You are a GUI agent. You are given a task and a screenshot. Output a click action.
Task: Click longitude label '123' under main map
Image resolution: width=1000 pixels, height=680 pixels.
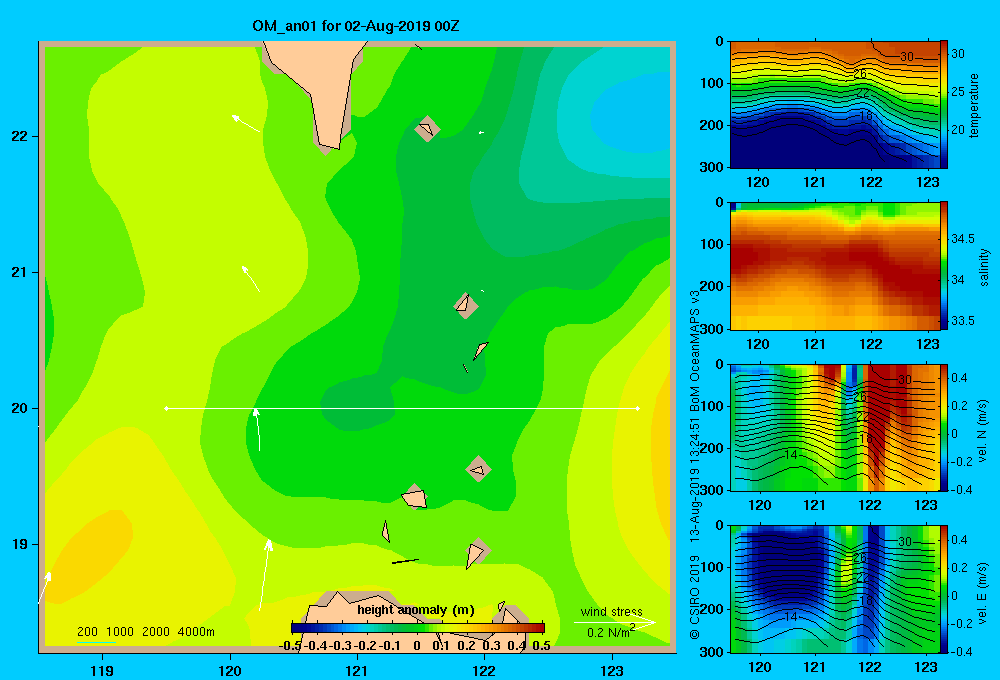(612, 670)
